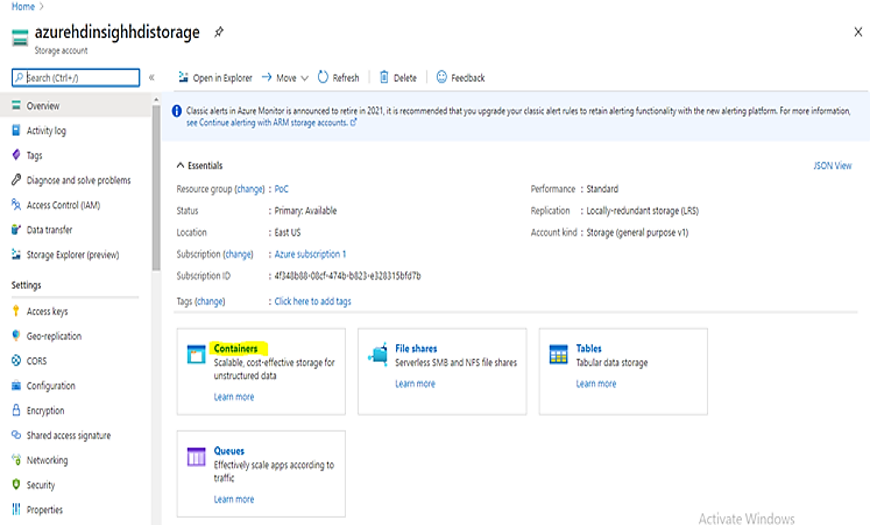Screen dimensions: 870x525
Task: Open the JSON View link
Action: point(832,165)
